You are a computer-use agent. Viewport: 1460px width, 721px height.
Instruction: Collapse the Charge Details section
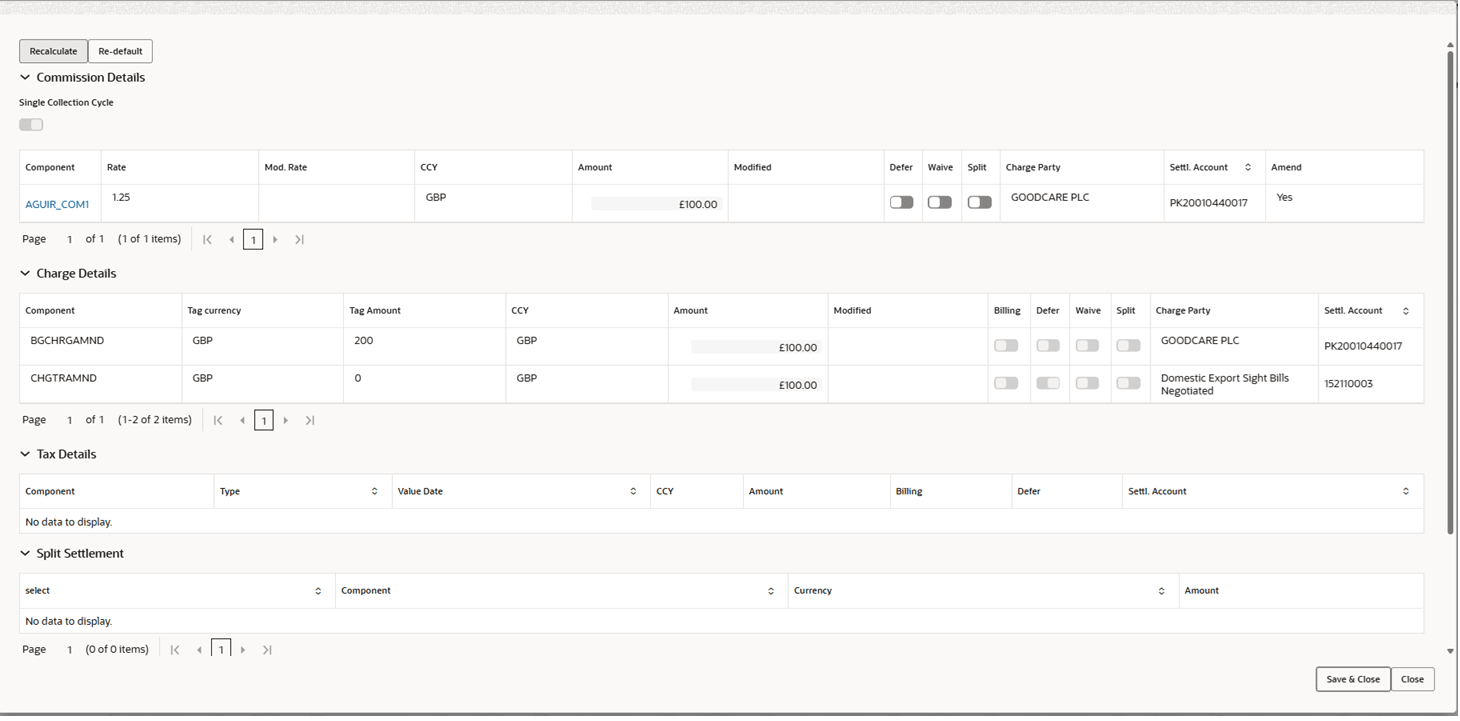[24, 273]
